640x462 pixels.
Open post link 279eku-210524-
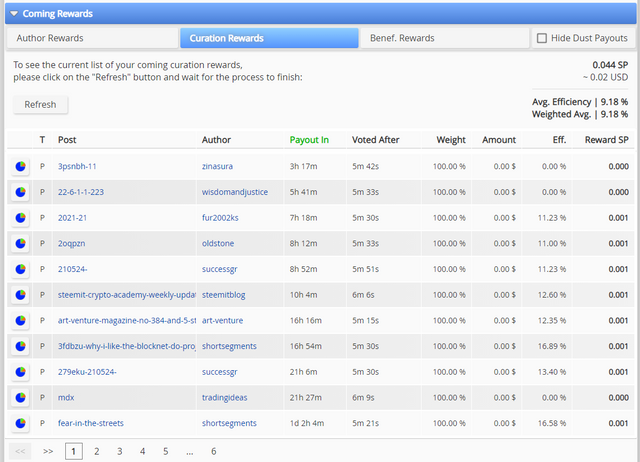(x=87, y=372)
